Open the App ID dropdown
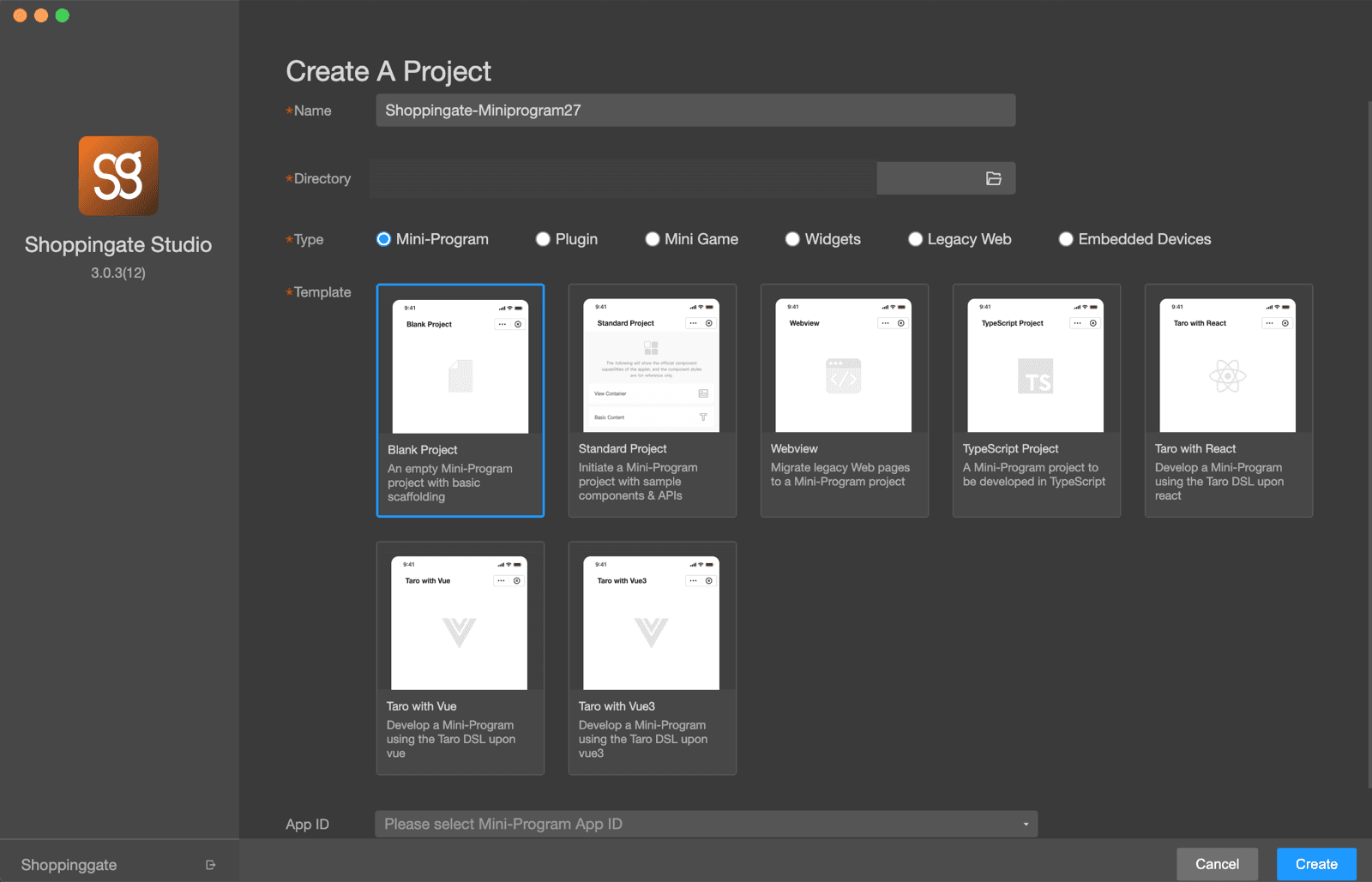 (x=707, y=824)
